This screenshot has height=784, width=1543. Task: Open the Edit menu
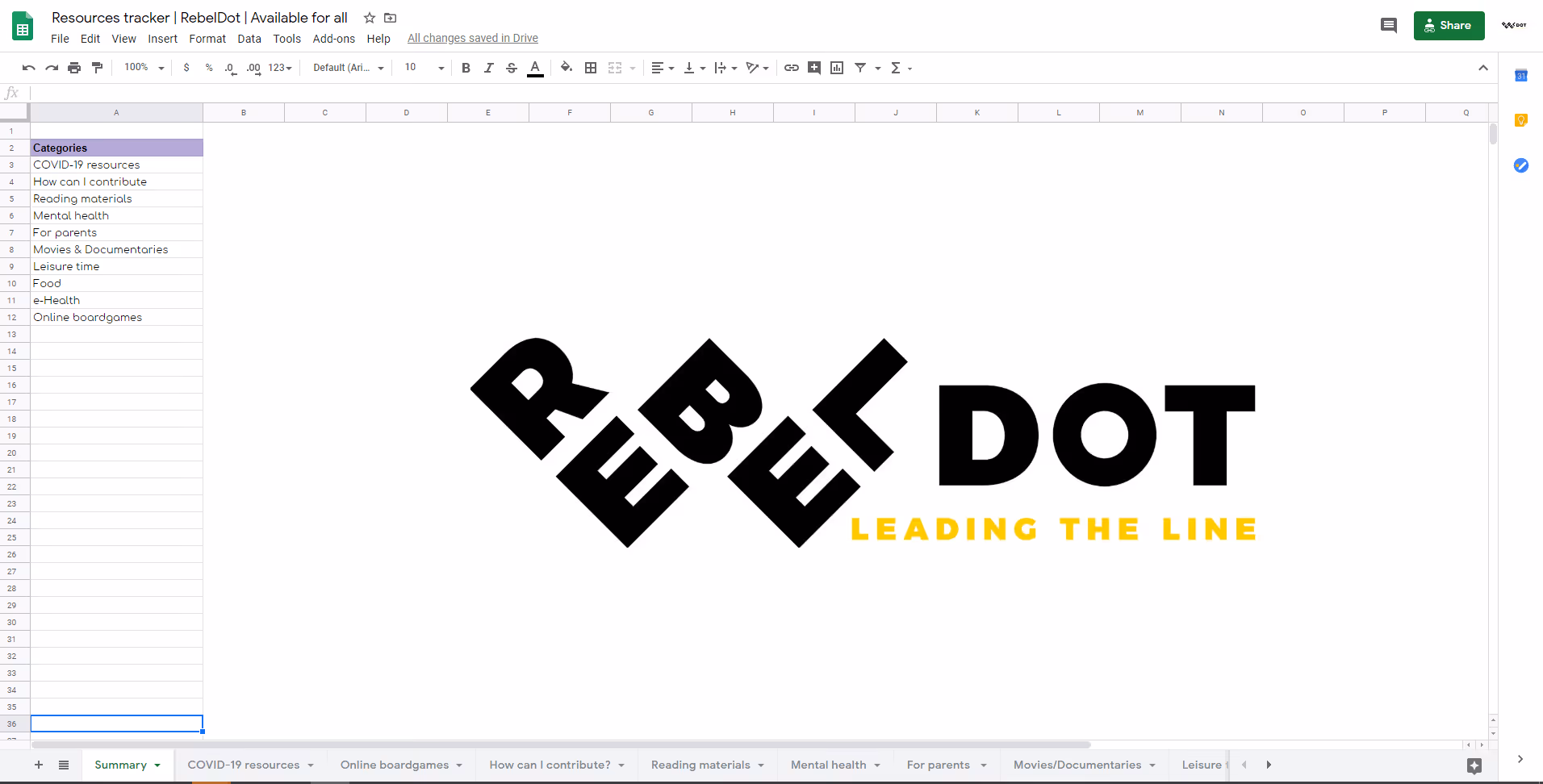(x=90, y=39)
